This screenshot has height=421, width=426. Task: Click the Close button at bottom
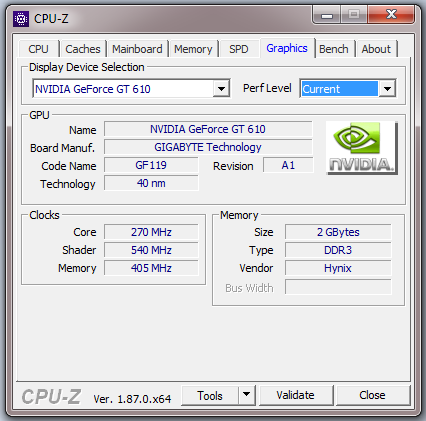point(372,395)
